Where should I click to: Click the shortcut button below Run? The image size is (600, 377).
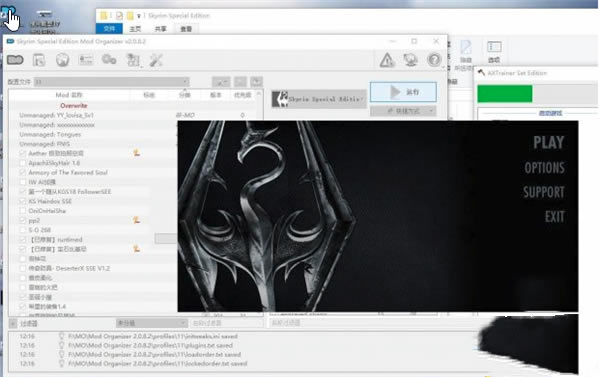click(403, 111)
